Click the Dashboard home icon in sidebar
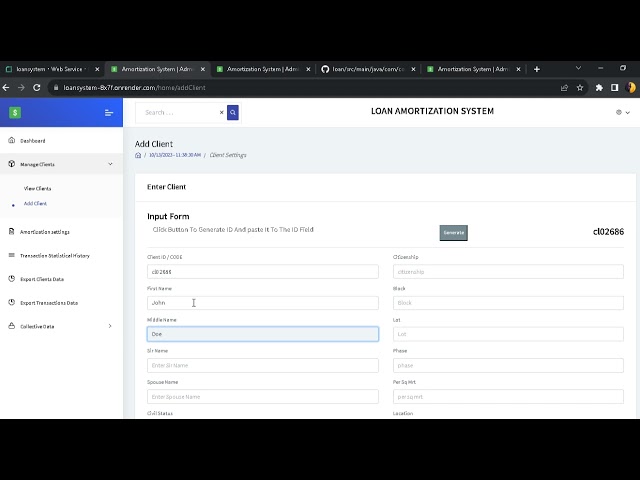This screenshot has height=480, width=640. 11,140
